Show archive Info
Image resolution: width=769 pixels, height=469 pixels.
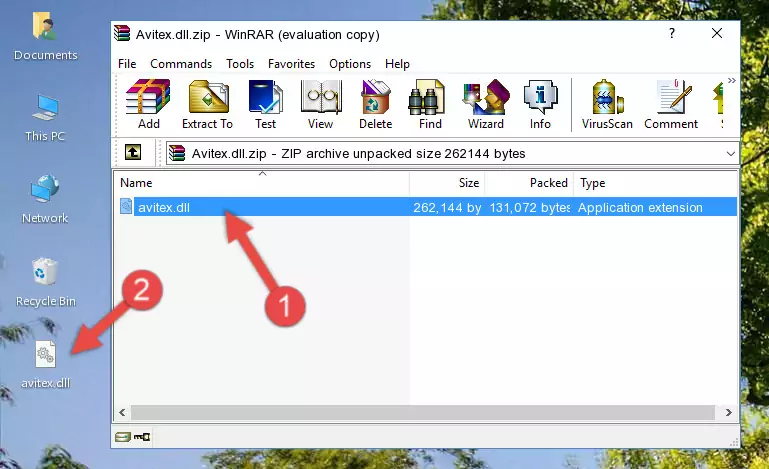tap(540, 104)
